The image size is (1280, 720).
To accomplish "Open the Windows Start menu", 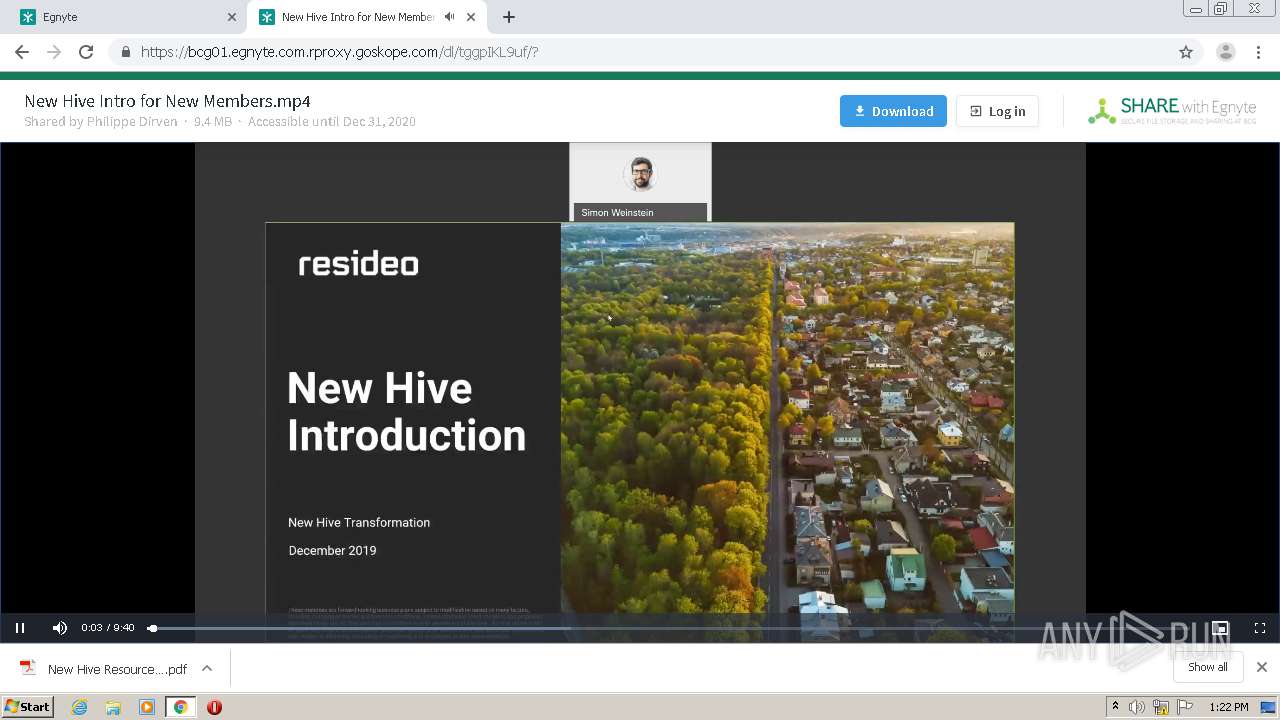I will coord(28,707).
